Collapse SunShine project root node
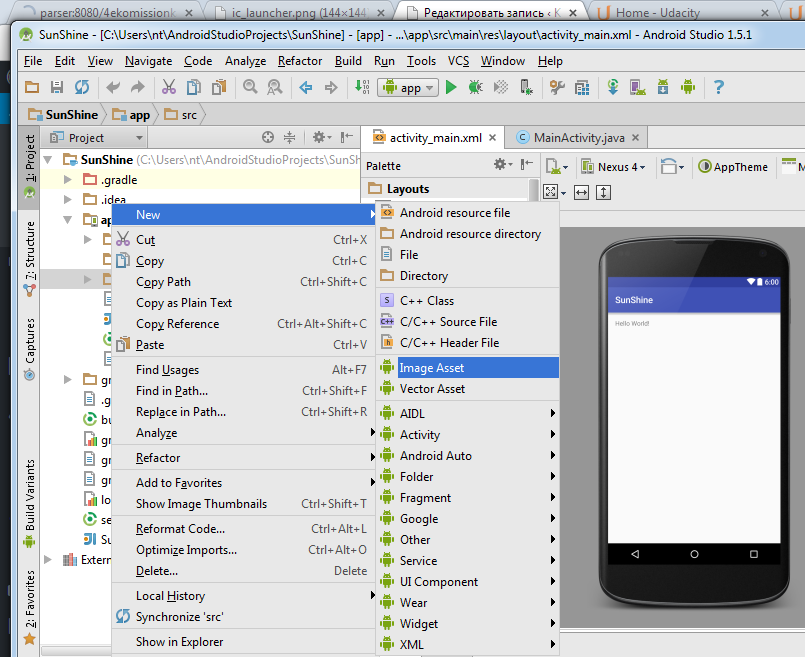Viewport: 805px width, 657px height. 49,160
